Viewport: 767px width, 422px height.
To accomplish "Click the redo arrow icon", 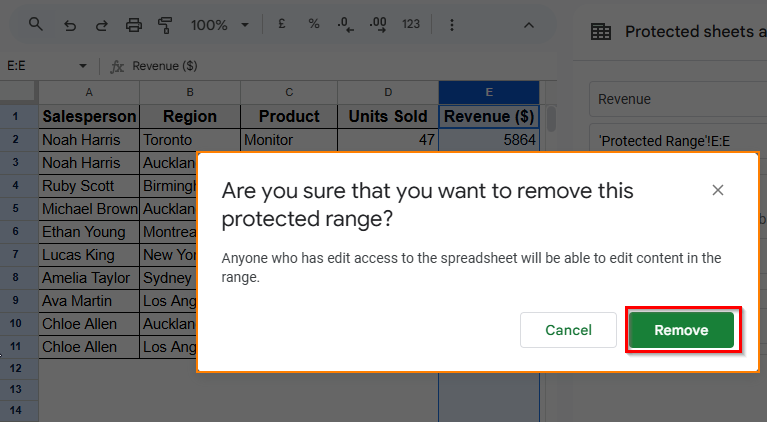I will (101, 24).
